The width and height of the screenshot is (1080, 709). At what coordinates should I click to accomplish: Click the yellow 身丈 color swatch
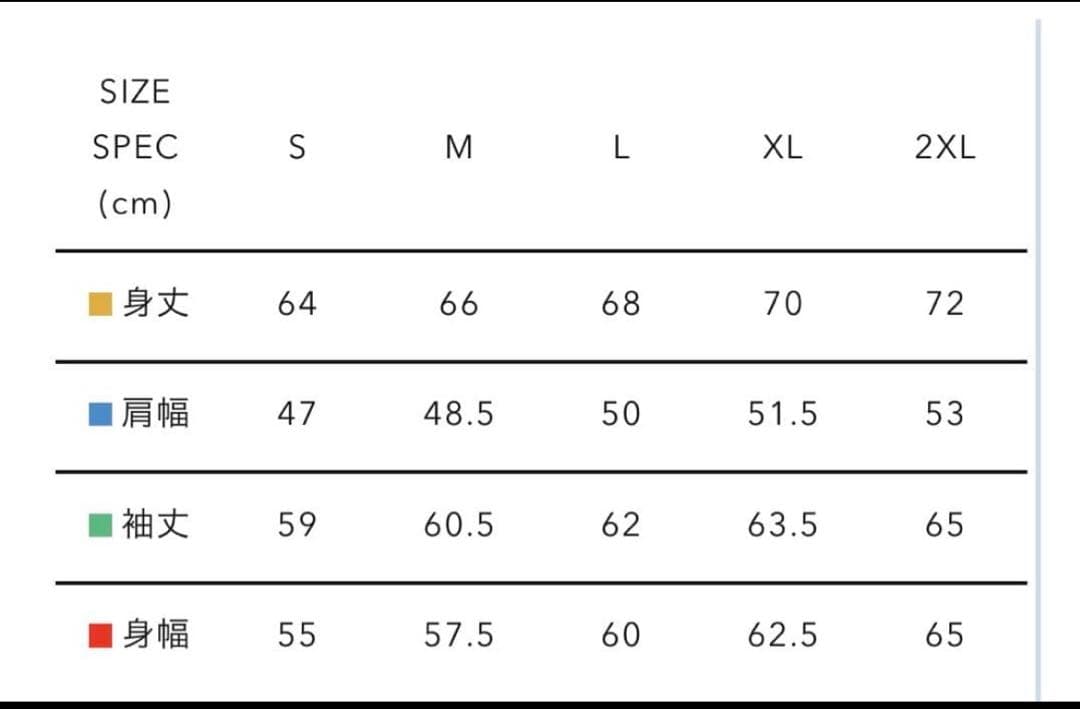pos(99,304)
